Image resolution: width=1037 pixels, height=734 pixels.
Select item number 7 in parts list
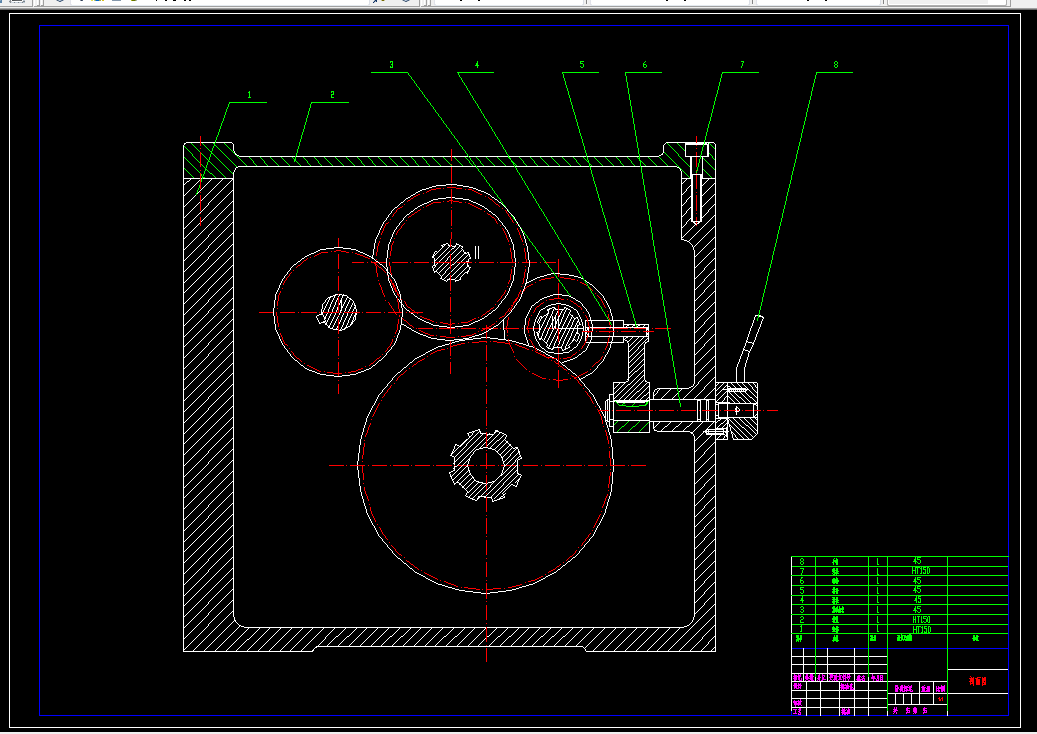[x=802, y=571]
